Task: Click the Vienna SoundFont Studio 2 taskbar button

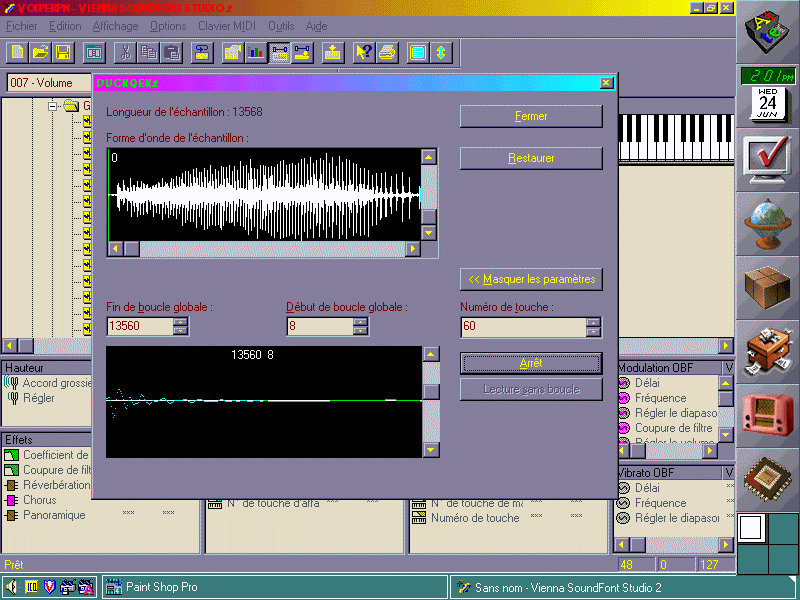Action: (x=623, y=587)
